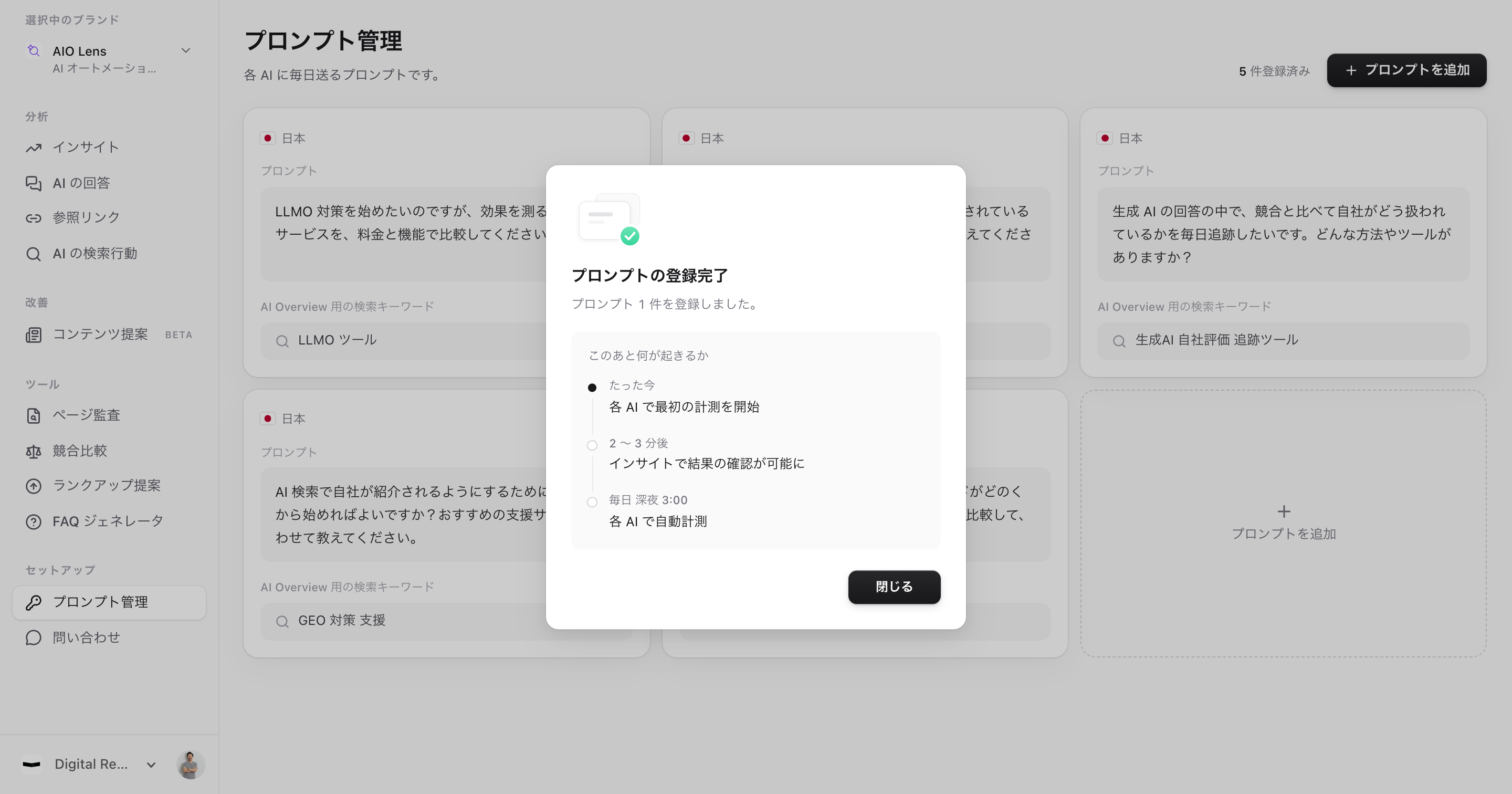Click the プロンプトを追加 button at top right

coord(1406,70)
